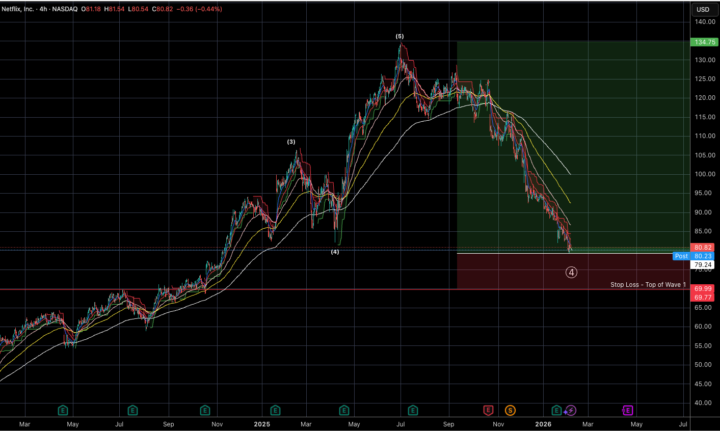Click the Stop Loss - Top of Wave 1 text

(648, 285)
